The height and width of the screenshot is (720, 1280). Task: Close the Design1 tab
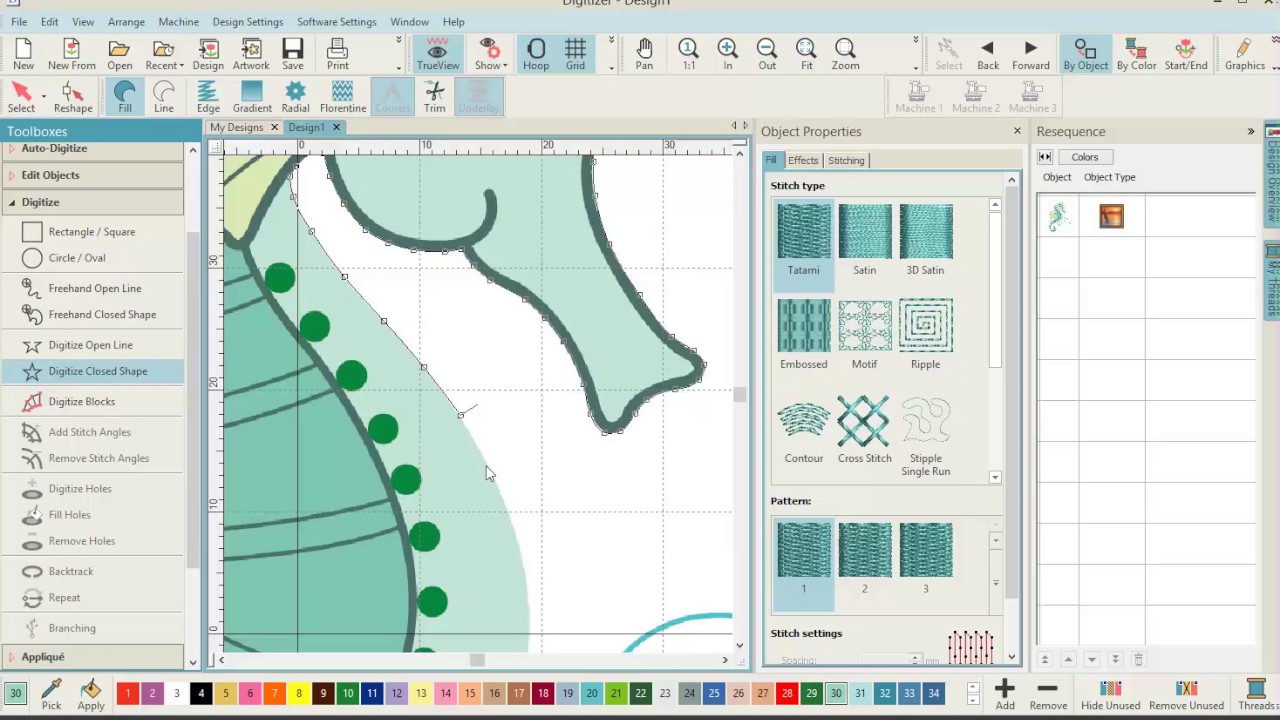tap(336, 127)
